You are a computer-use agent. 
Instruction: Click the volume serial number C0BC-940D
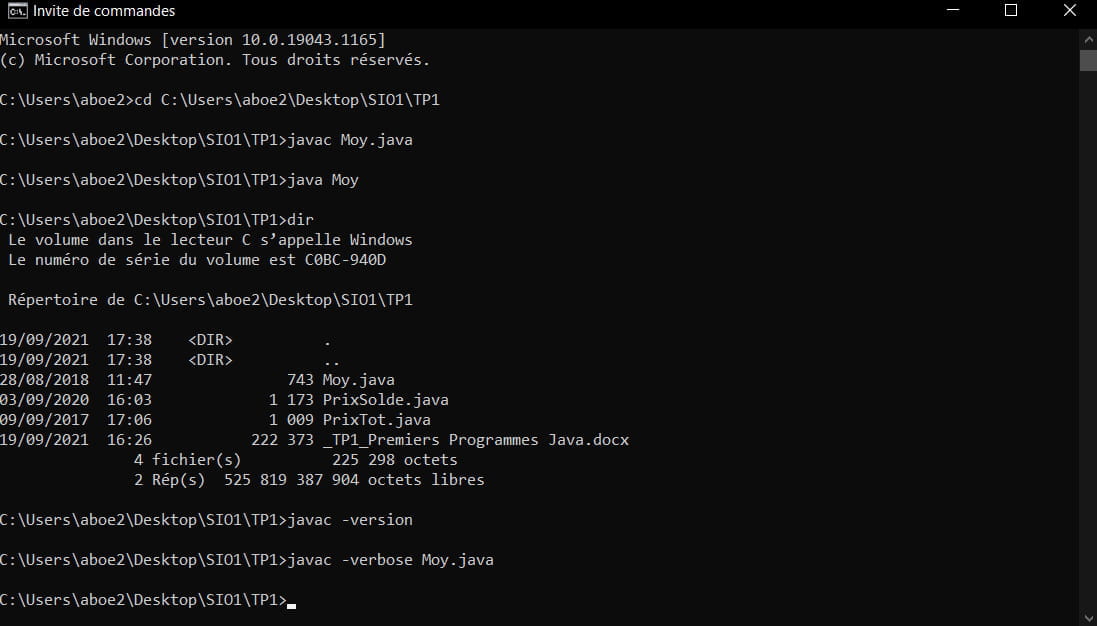(345, 260)
